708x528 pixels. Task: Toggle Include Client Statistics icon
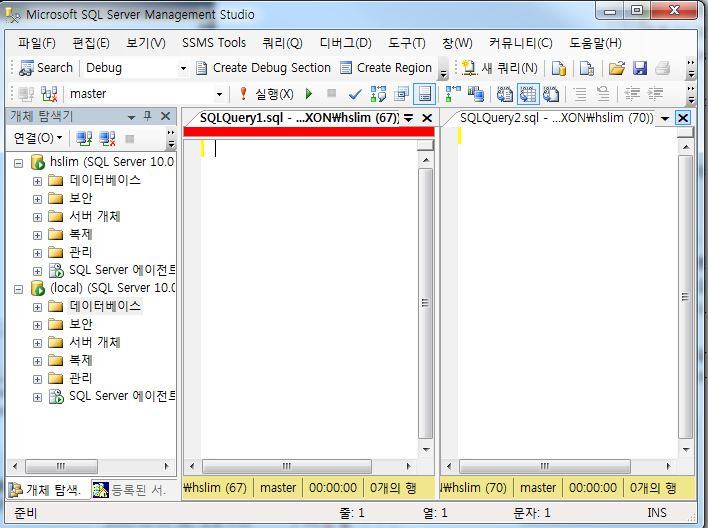click(x=475, y=94)
